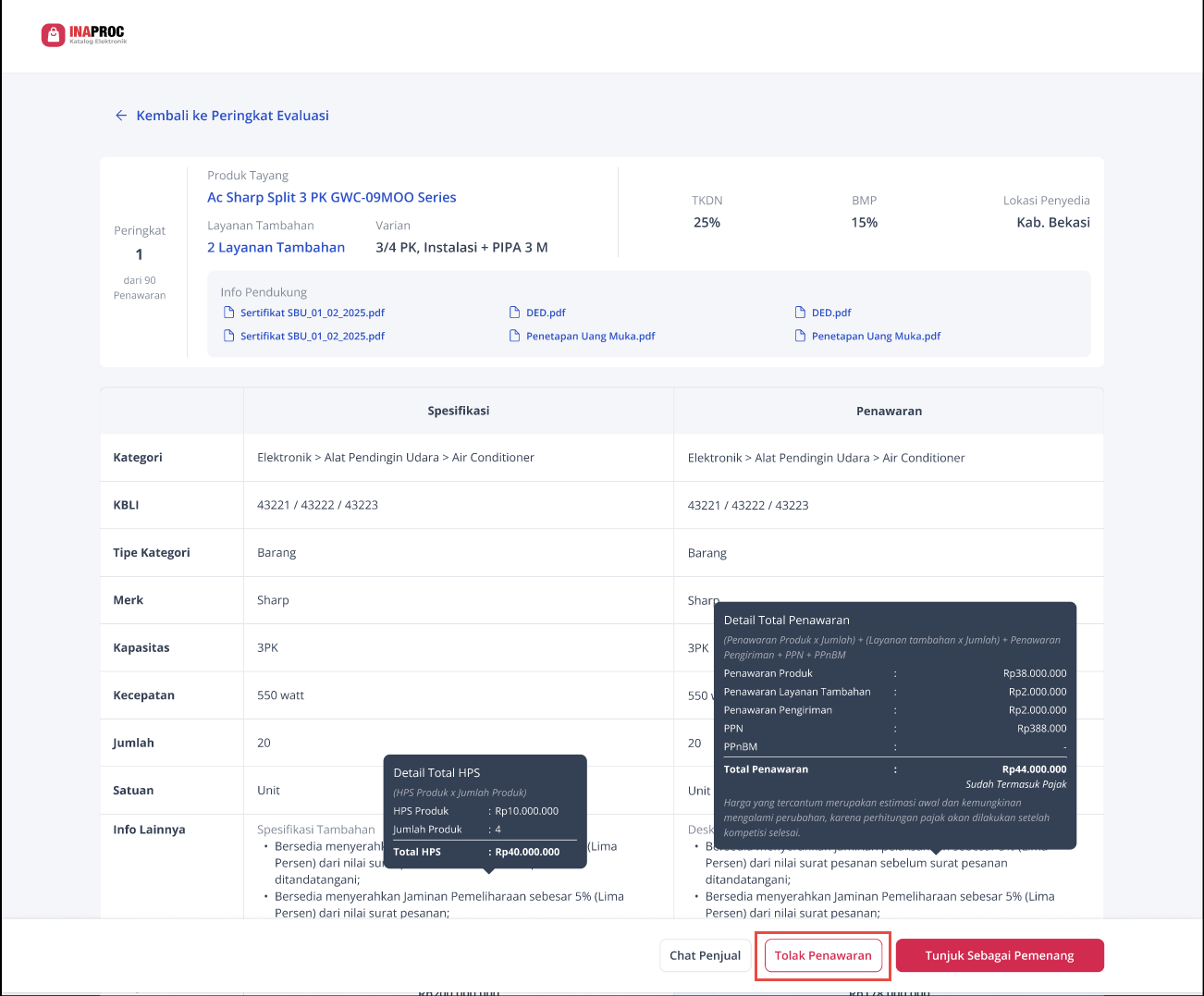Click the back arrow icon beside Kembali
1204x996 pixels.
121,116
